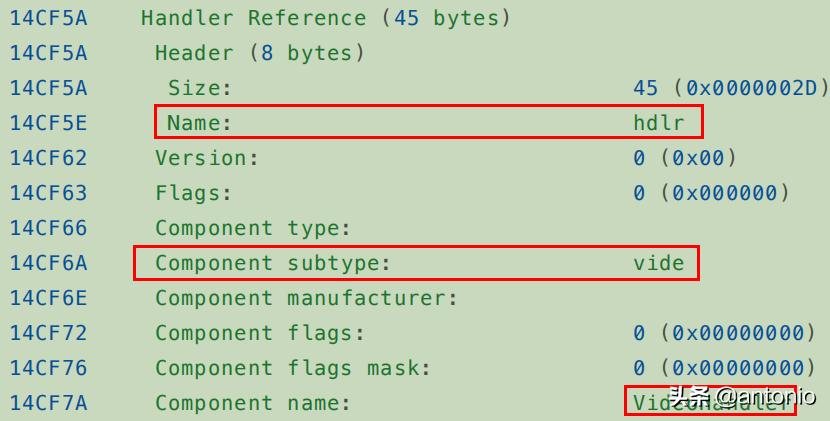The width and height of the screenshot is (830, 421).
Task: Click the flags value 0 (0x000000)
Action: pos(711,193)
